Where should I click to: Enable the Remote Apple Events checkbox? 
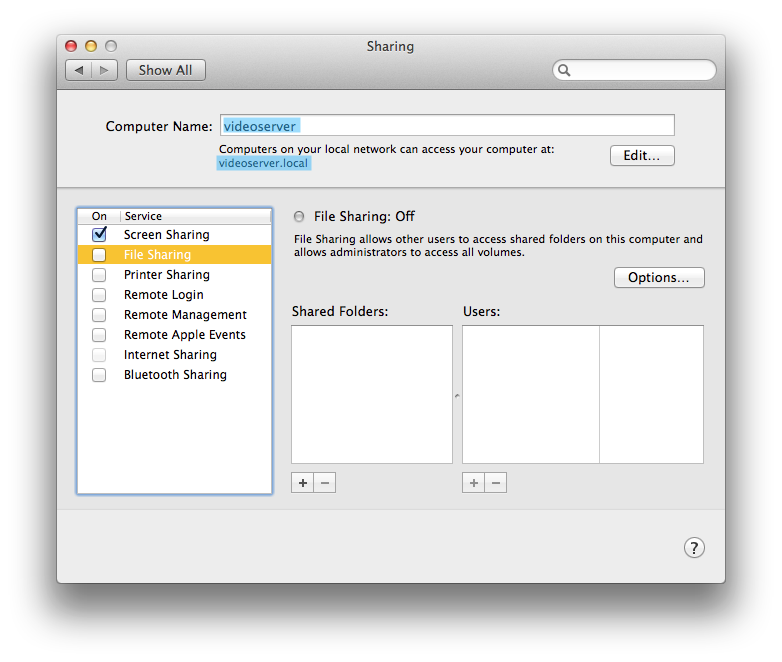coord(99,335)
